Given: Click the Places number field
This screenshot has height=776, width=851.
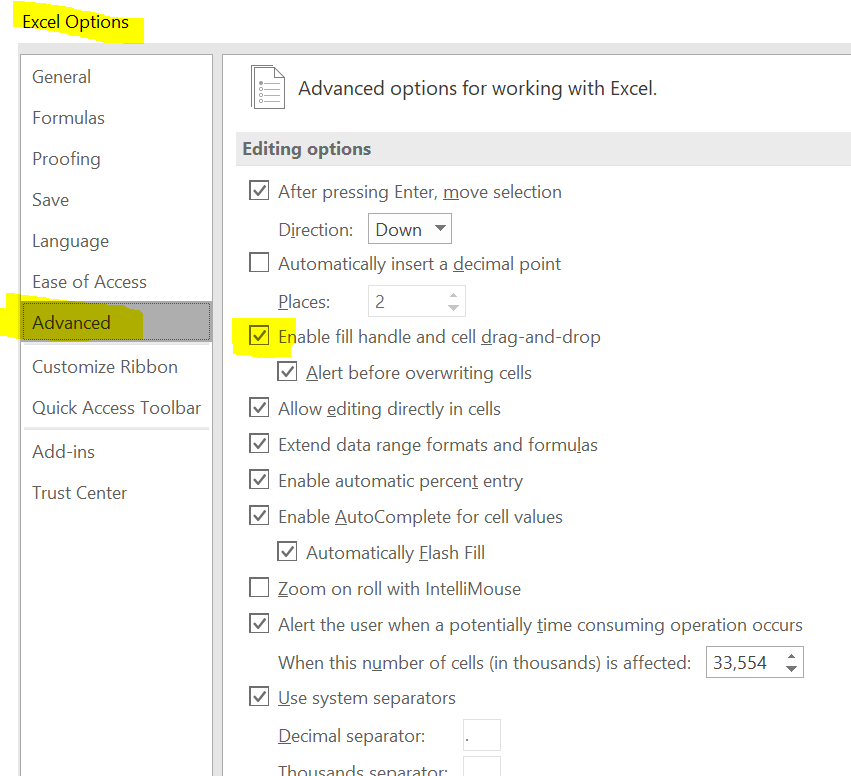Looking at the screenshot, I should [x=407, y=301].
